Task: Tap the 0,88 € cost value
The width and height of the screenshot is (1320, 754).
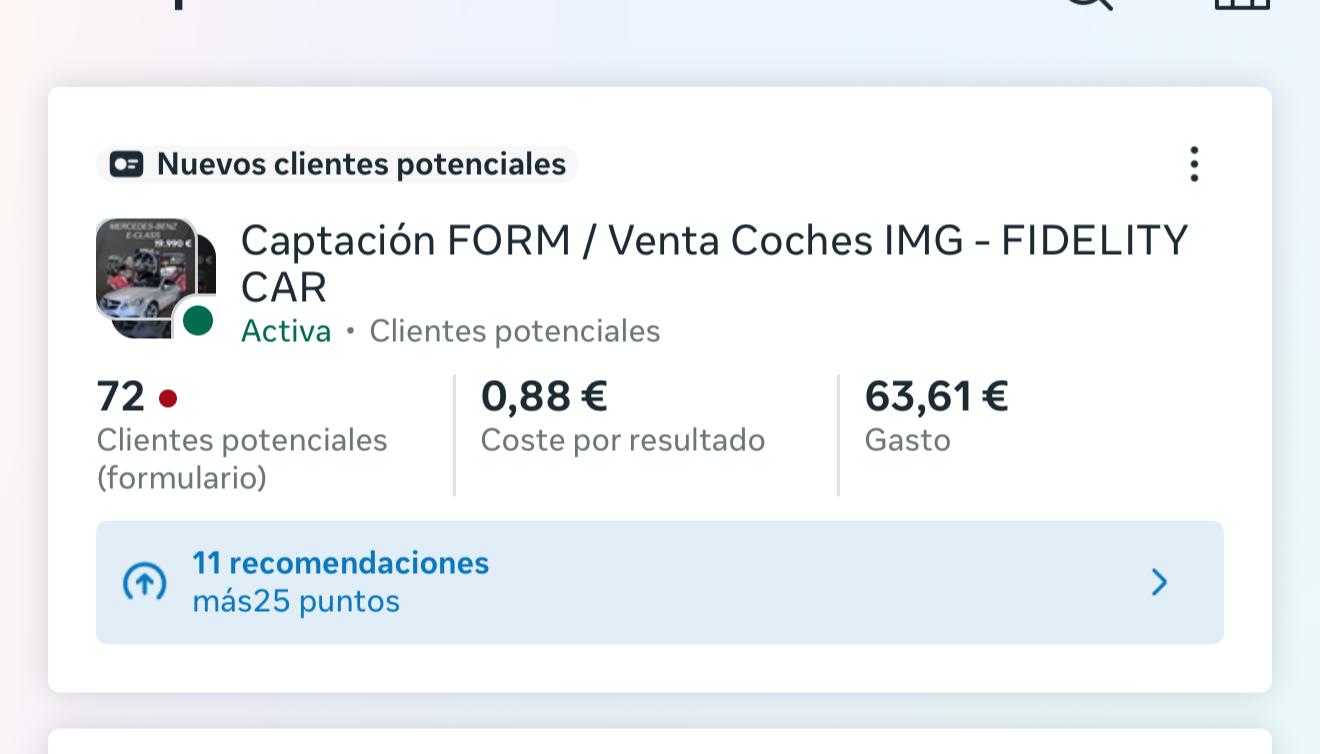Action: point(544,396)
